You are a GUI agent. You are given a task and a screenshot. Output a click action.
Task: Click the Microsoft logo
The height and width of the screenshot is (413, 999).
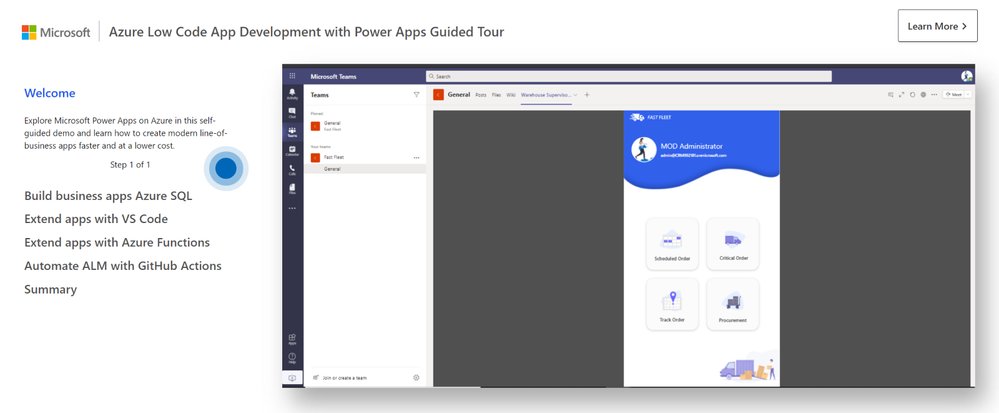[56, 33]
